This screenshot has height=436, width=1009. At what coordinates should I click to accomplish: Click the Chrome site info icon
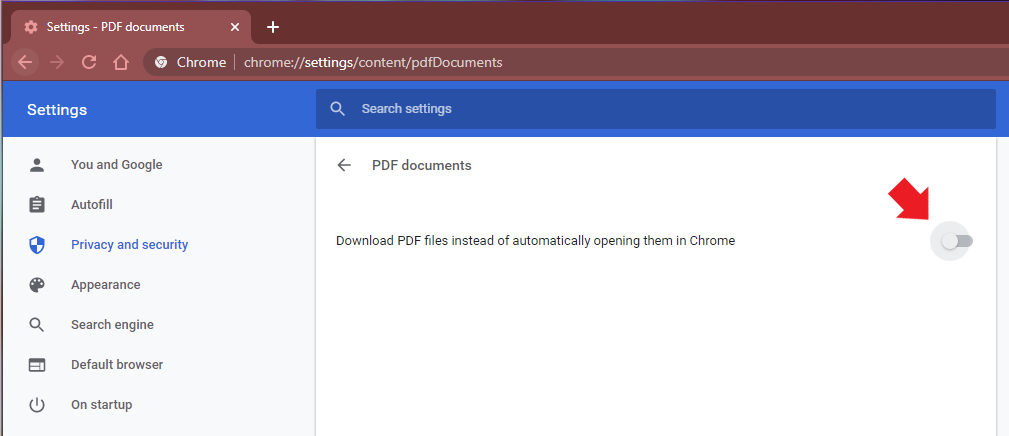161,62
